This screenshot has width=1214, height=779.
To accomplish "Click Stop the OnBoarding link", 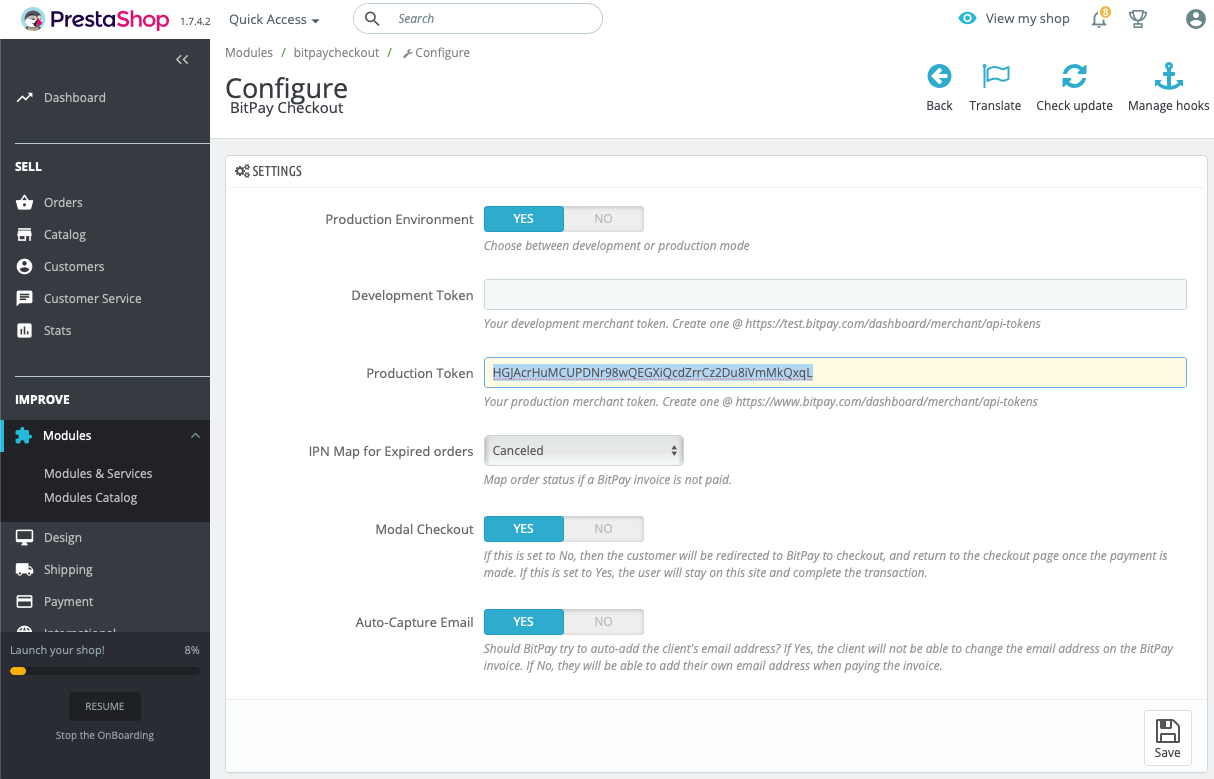I will pyautogui.click(x=105, y=735).
